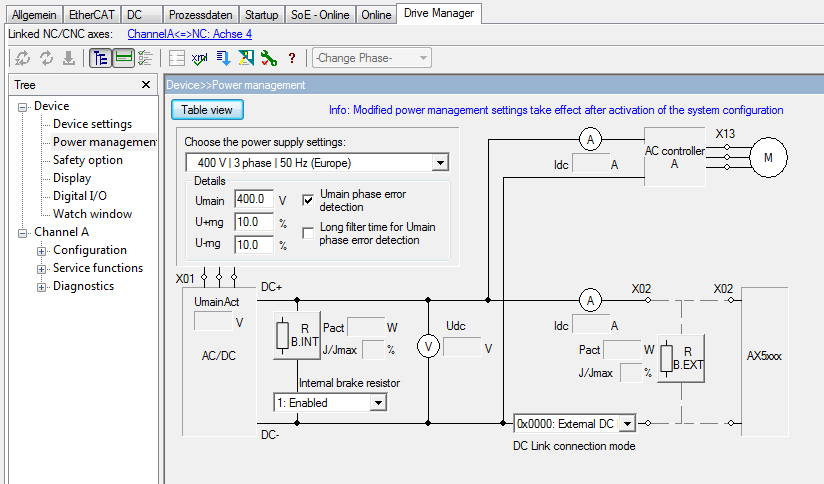Click the motor M symbol
Image resolution: width=824 pixels, height=484 pixels.
(x=768, y=158)
